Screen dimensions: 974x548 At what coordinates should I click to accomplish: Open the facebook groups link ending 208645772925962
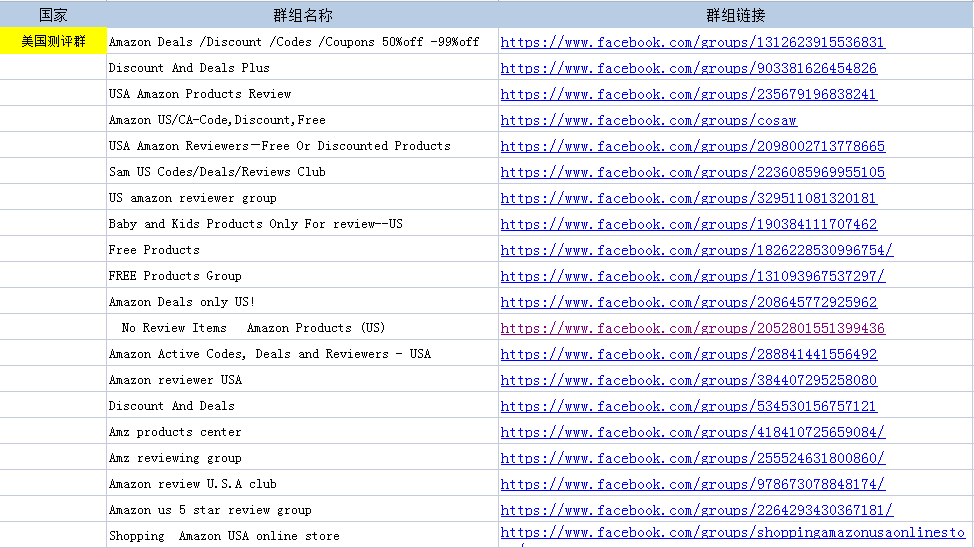(689, 303)
